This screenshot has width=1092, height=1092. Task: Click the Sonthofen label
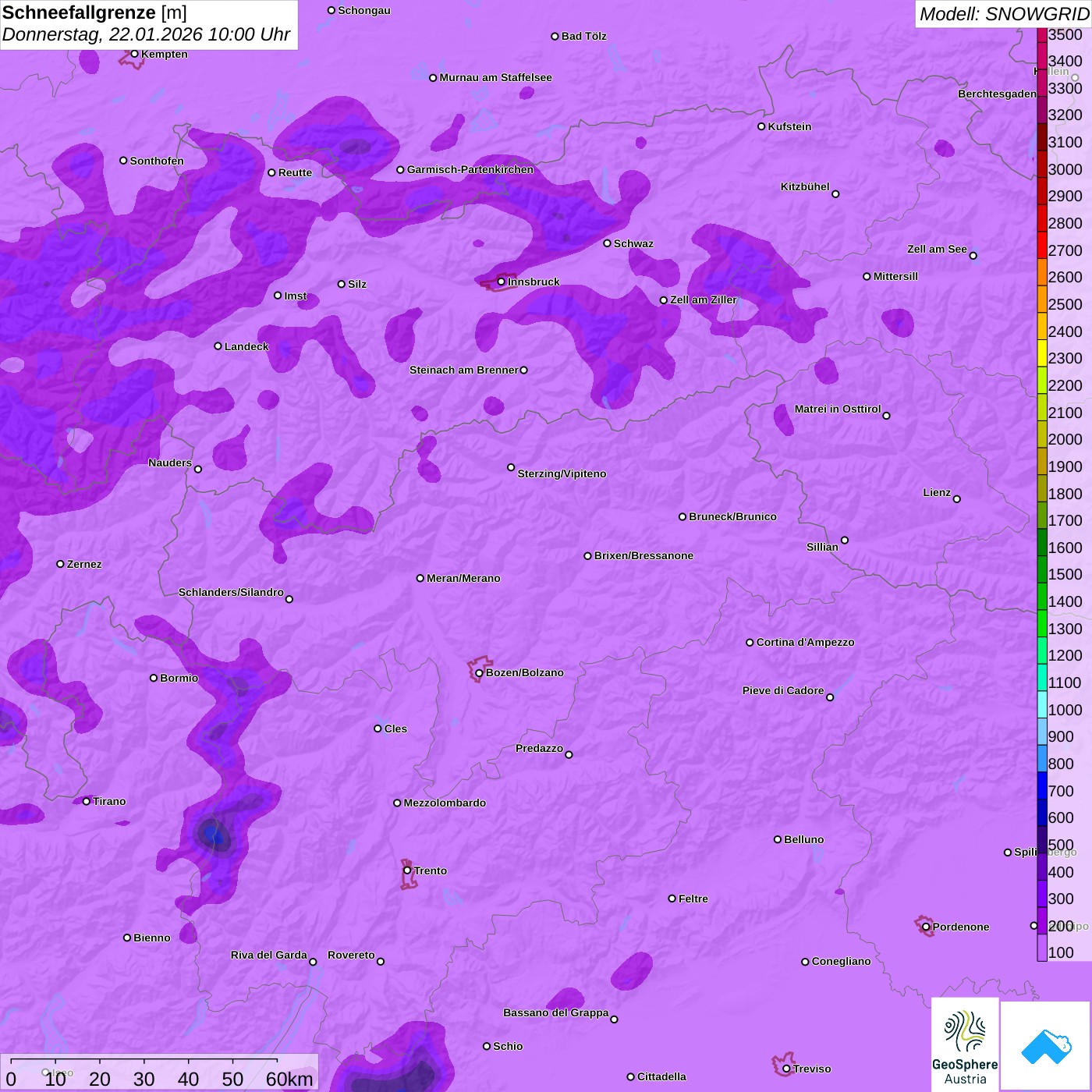[158, 161]
